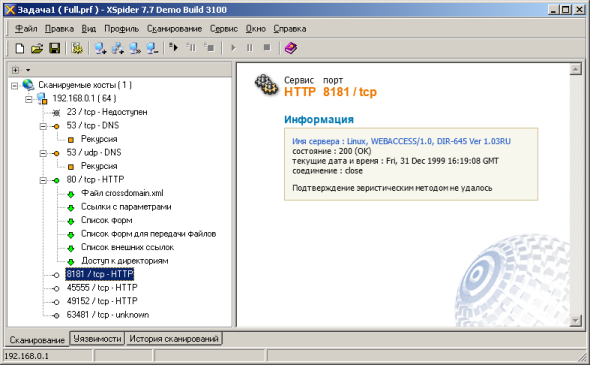Click the circle icon beside 45555 / tcp - HTTP
The height and width of the screenshot is (365, 590).
[56, 289]
